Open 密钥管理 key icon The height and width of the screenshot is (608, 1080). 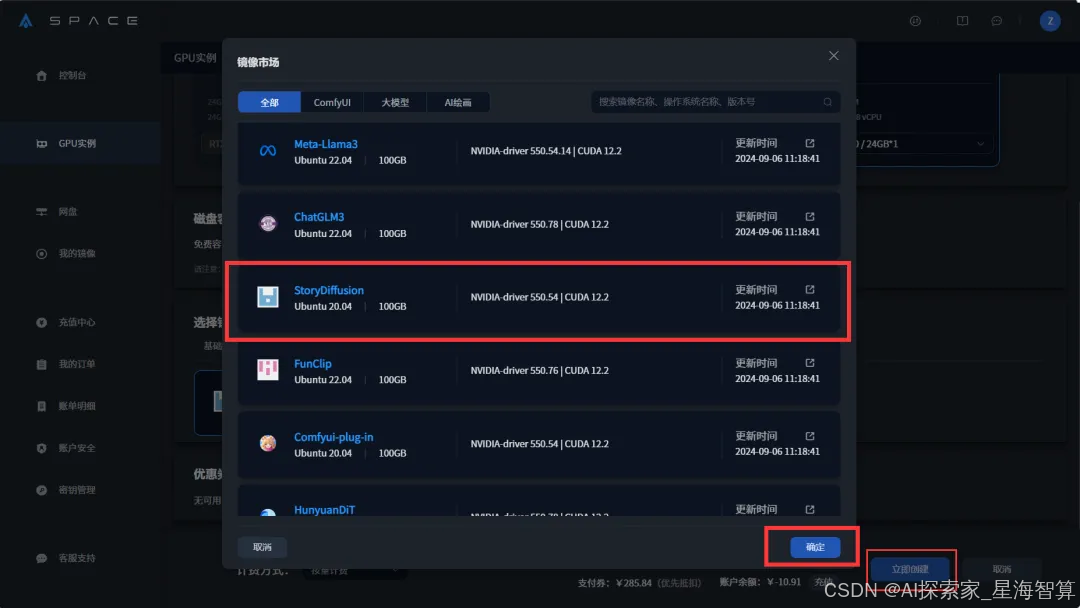(41, 490)
